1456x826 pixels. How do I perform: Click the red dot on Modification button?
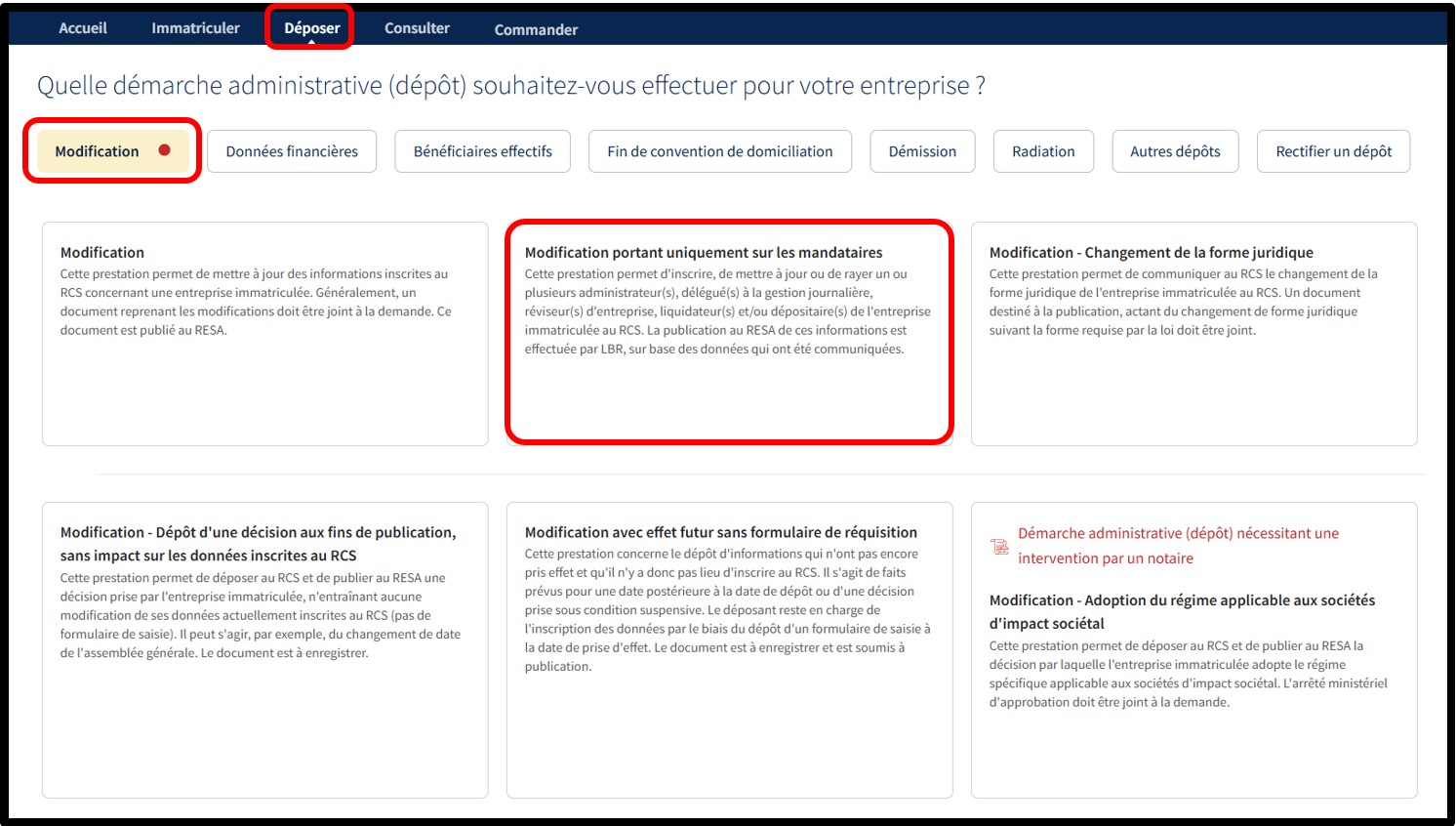pyautogui.click(x=165, y=150)
